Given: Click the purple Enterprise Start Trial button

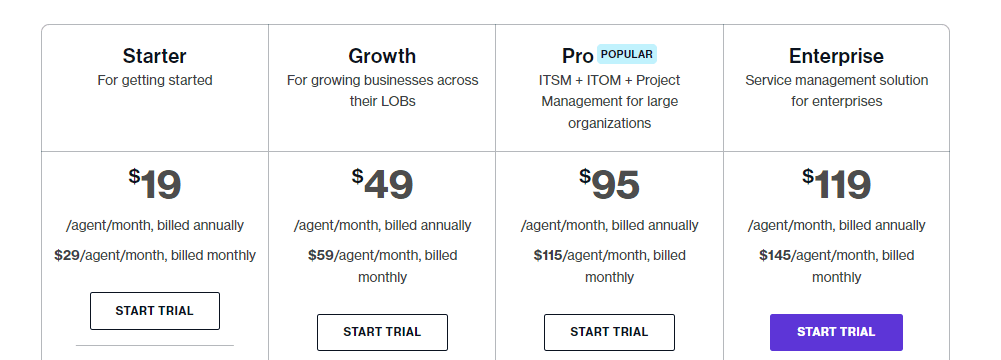Looking at the screenshot, I should (x=836, y=332).
